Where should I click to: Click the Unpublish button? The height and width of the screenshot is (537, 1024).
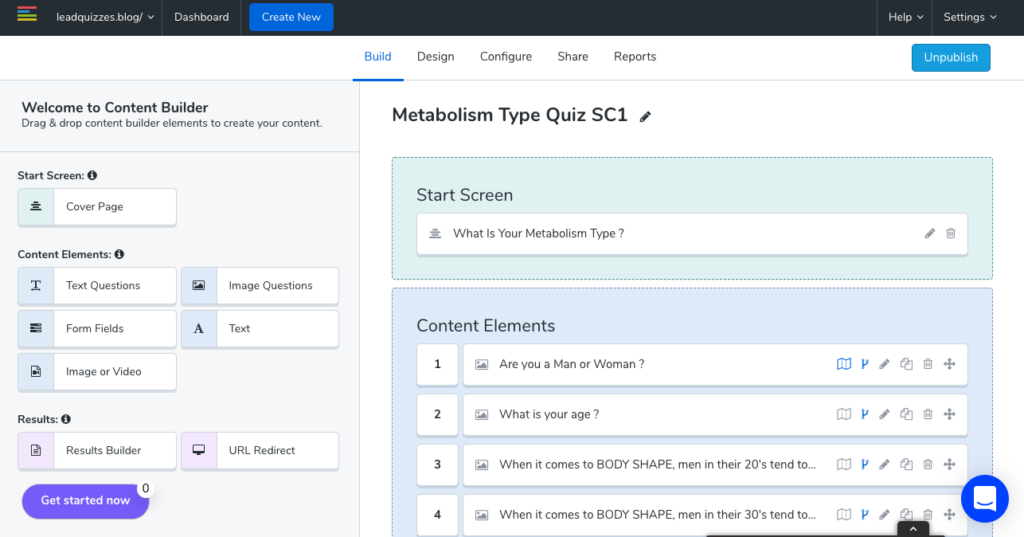pos(950,57)
